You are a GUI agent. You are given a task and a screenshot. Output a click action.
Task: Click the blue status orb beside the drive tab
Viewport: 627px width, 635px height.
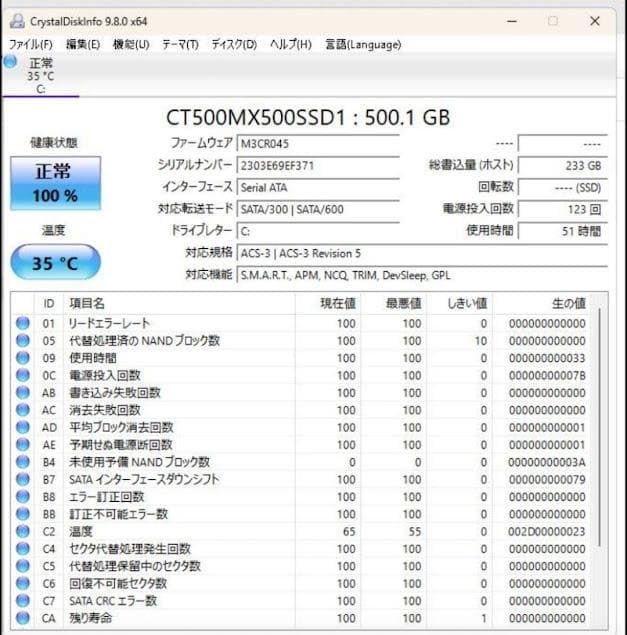11,62
